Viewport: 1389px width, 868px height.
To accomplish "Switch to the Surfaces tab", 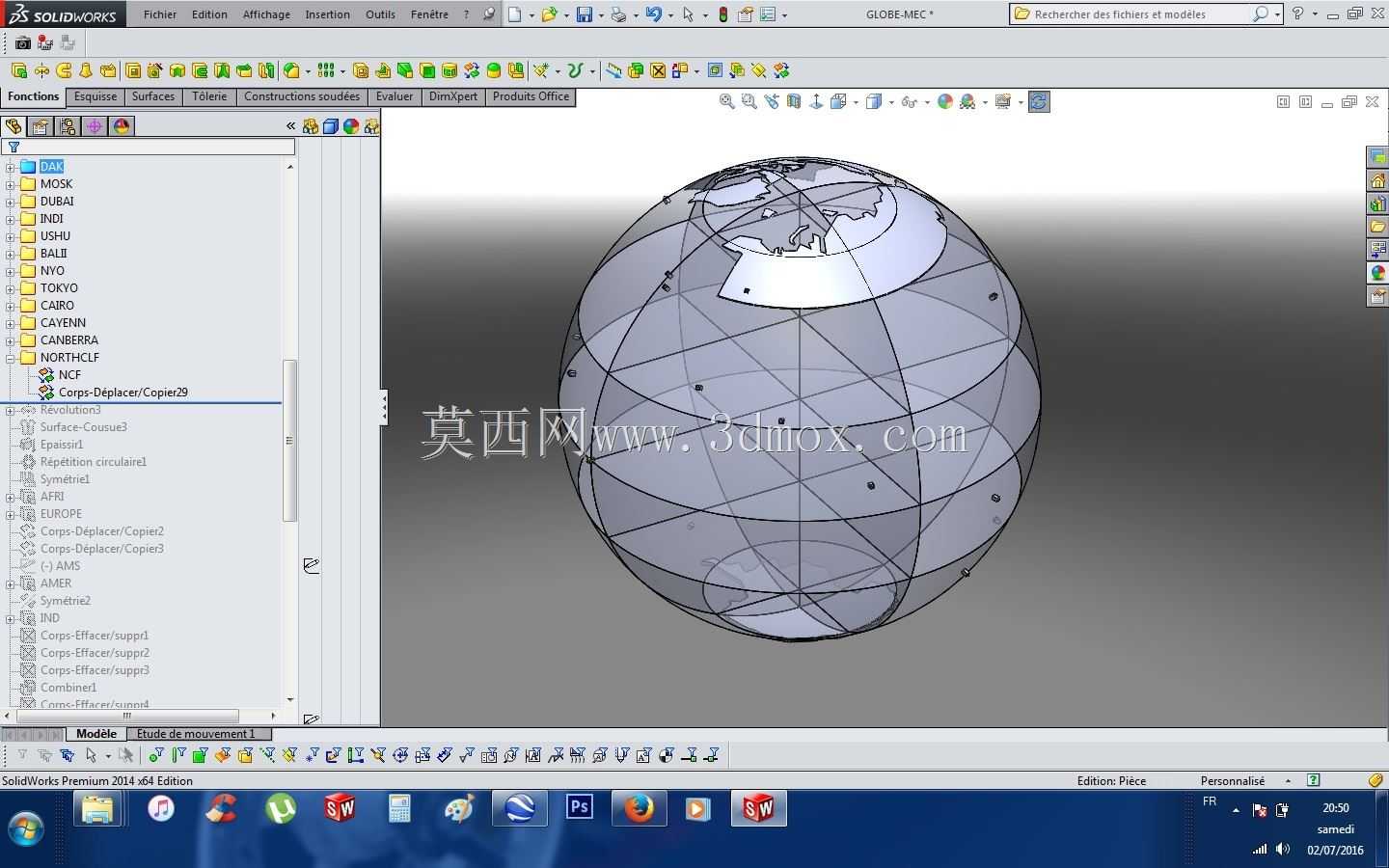I will (x=153, y=96).
